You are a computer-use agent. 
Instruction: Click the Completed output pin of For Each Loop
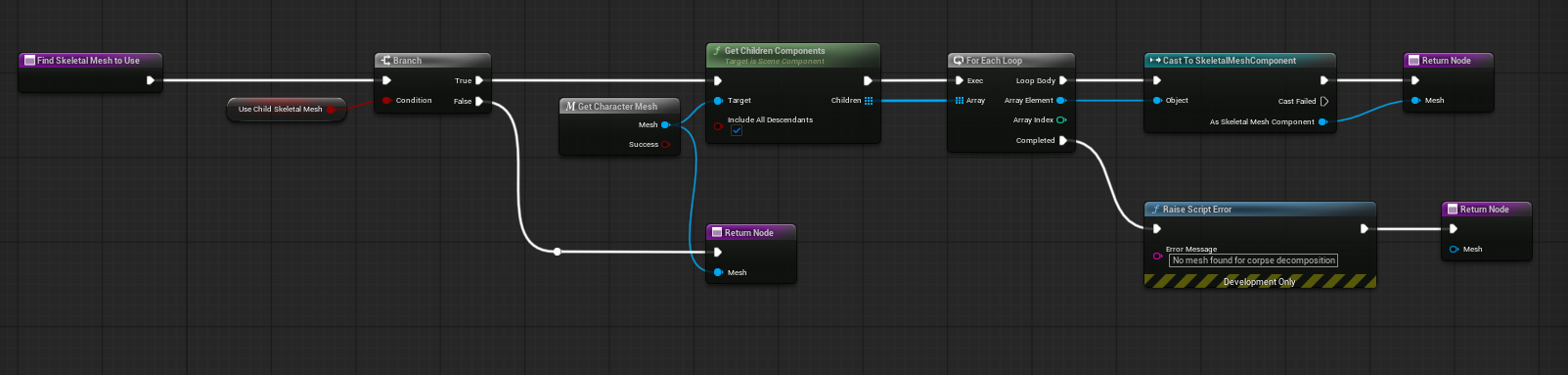click(1063, 140)
